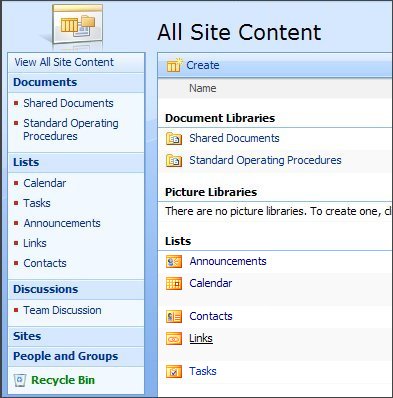This screenshot has width=393, height=398.
Task: Open Standard Operating Procedures in main list
Action: 265,160
